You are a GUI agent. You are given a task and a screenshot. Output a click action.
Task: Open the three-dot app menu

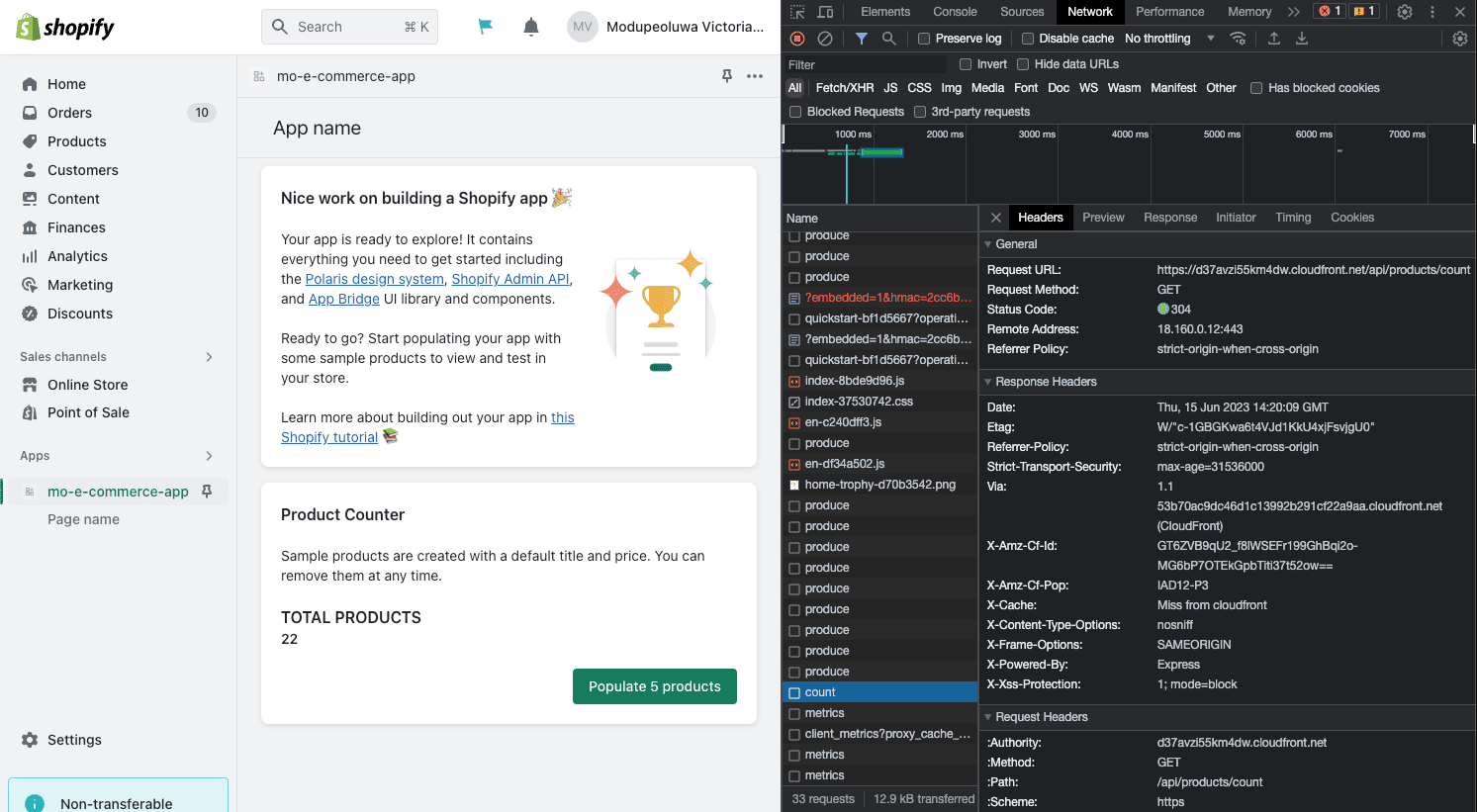(755, 76)
